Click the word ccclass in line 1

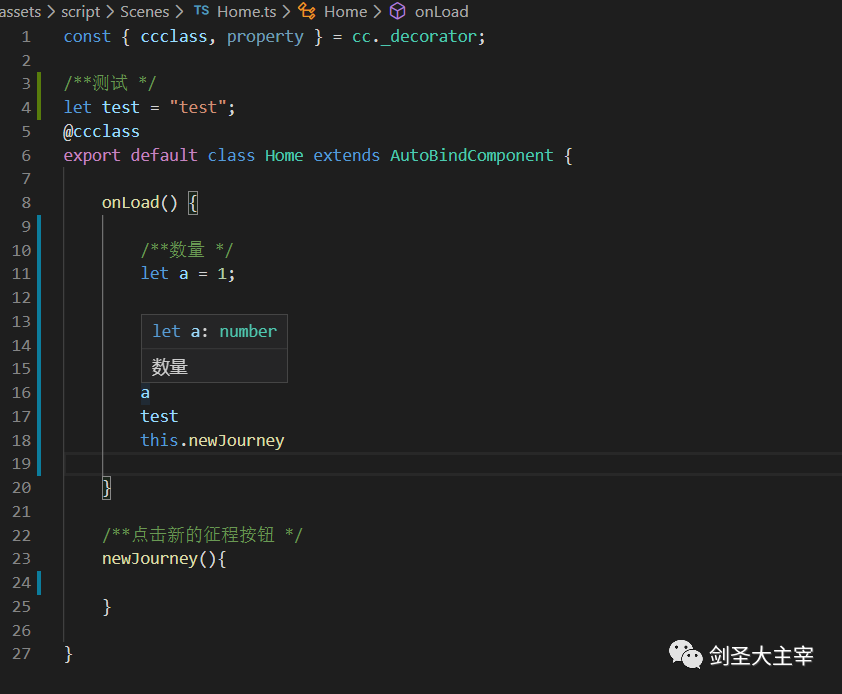[x=173, y=37]
